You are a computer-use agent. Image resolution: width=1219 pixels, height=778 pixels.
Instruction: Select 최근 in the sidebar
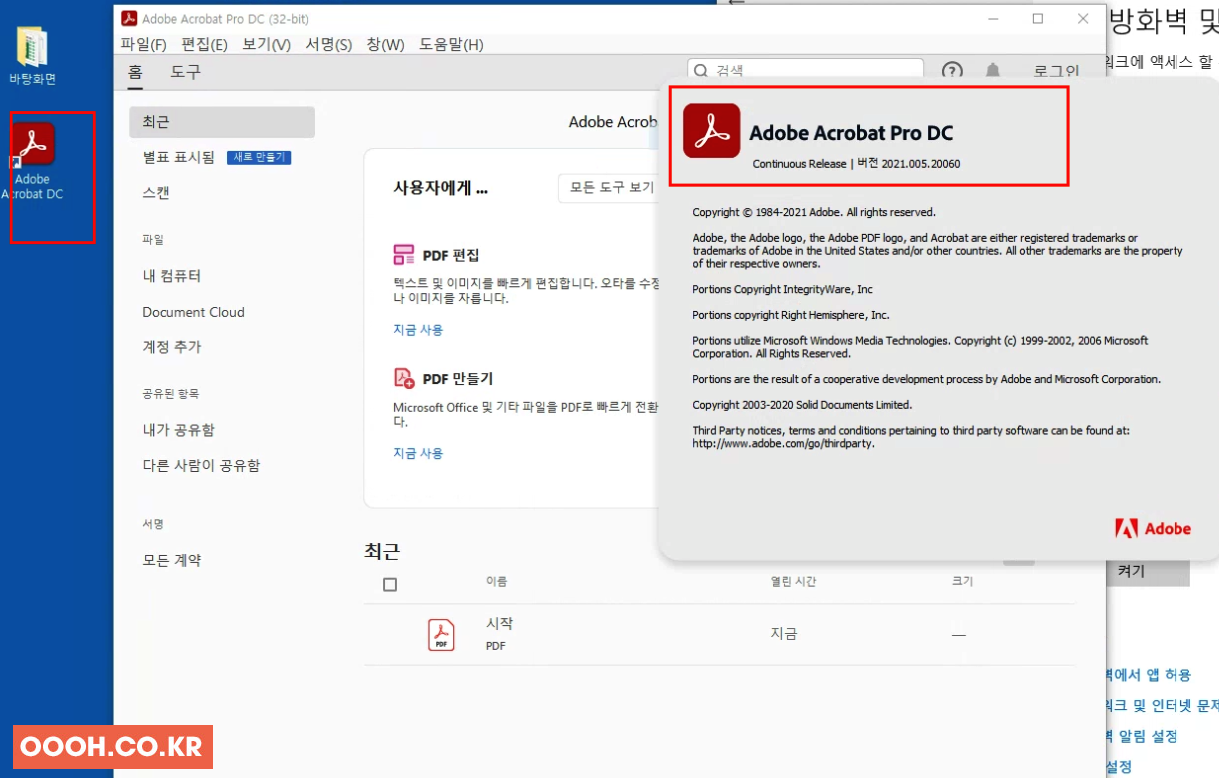[222, 122]
